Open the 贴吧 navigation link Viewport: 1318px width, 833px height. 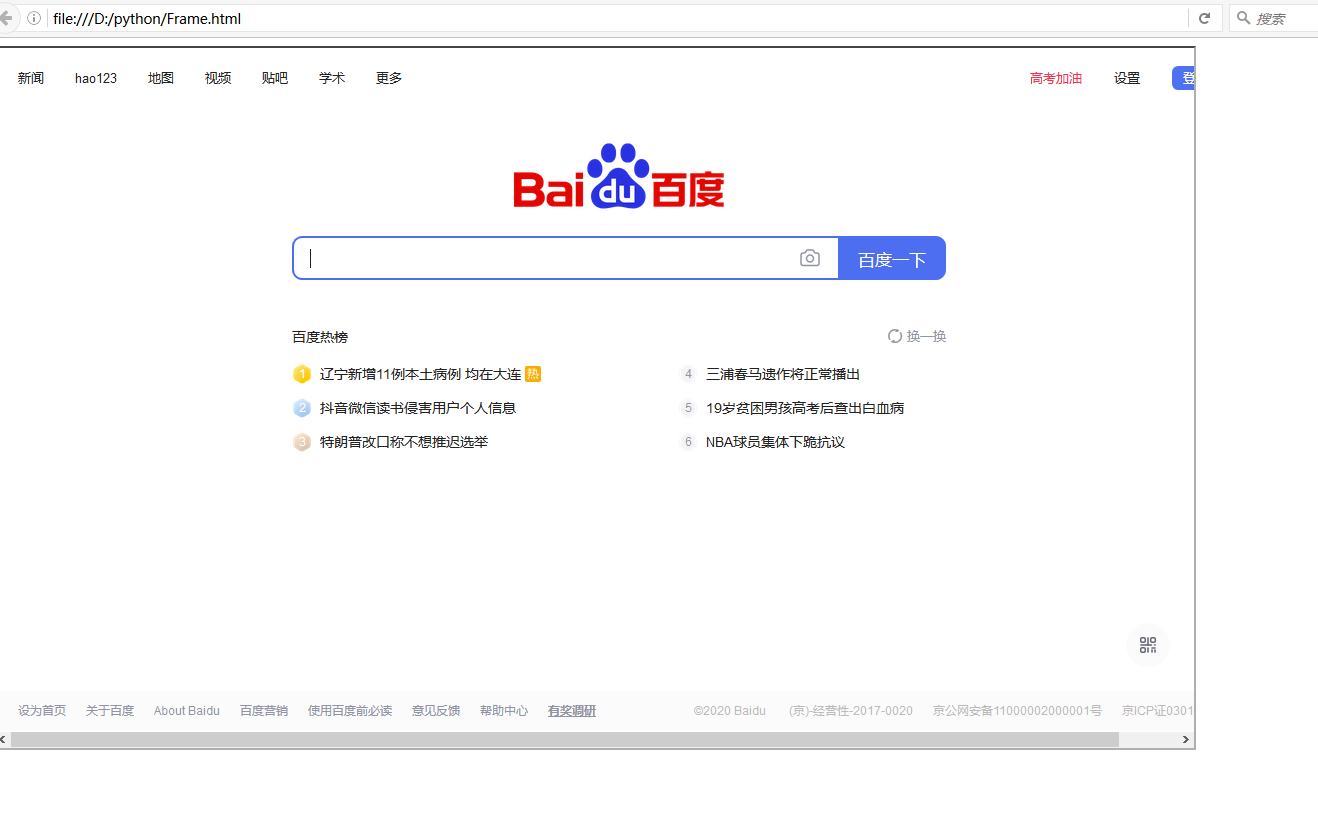tap(275, 78)
